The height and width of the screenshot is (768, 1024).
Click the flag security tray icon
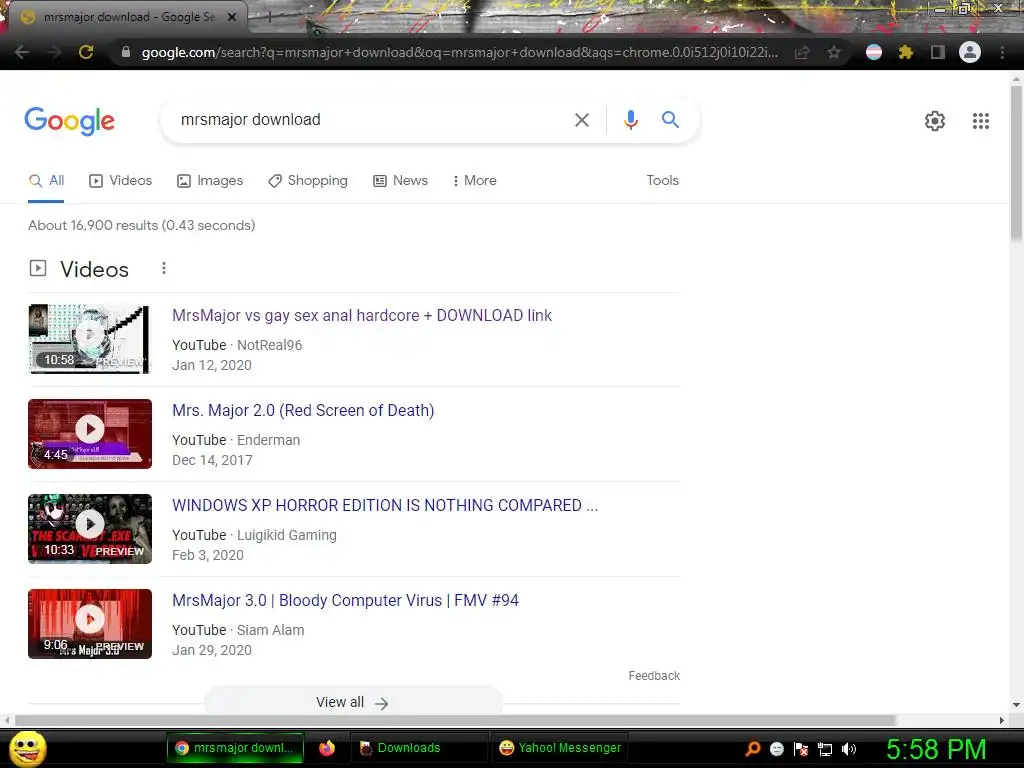click(x=801, y=749)
